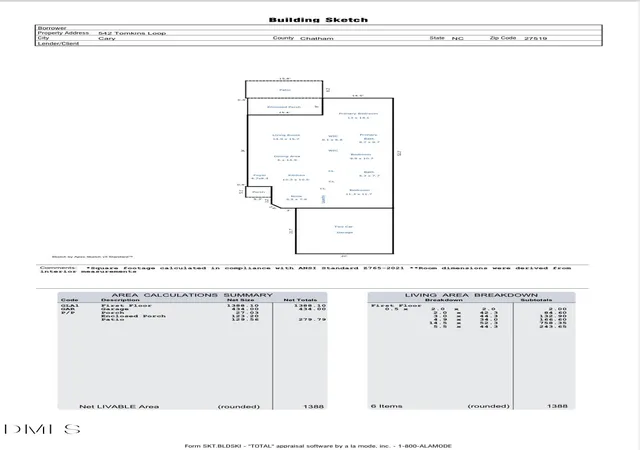Click the net total value '279.79'
The height and width of the screenshot is (450, 640).
pos(312,319)
